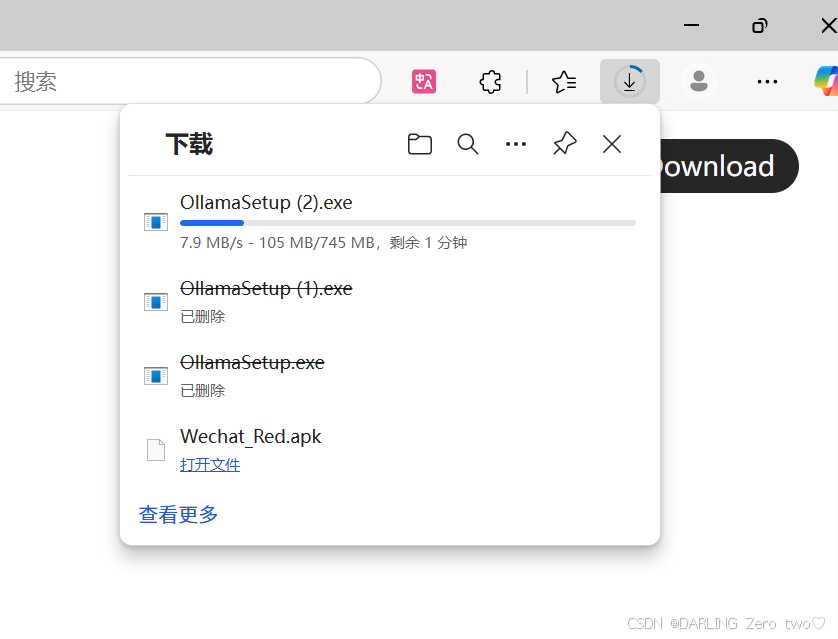838x639 pixels.
Task: Open the favorites star list icon
Action: [x=564, y=82]
